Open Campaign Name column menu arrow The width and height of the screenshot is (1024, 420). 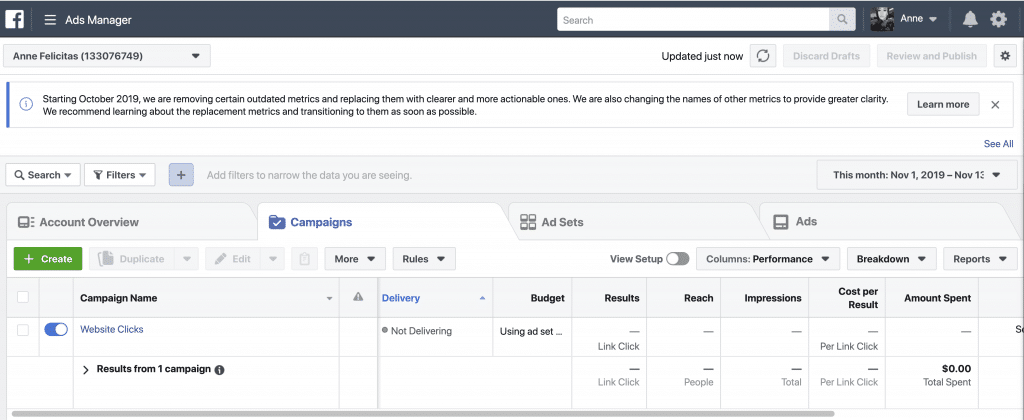pyautogui.click(x=329, y=299)
